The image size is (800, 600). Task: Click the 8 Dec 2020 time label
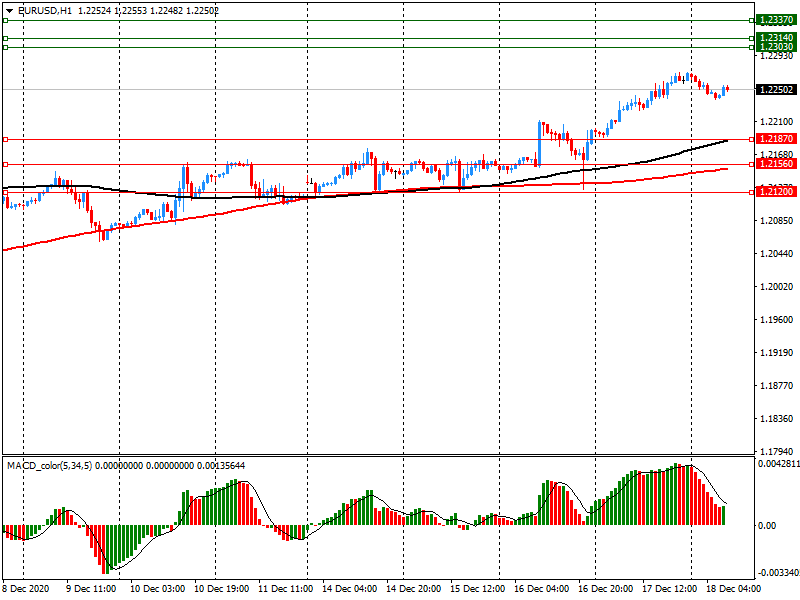[x=26, y=589]
